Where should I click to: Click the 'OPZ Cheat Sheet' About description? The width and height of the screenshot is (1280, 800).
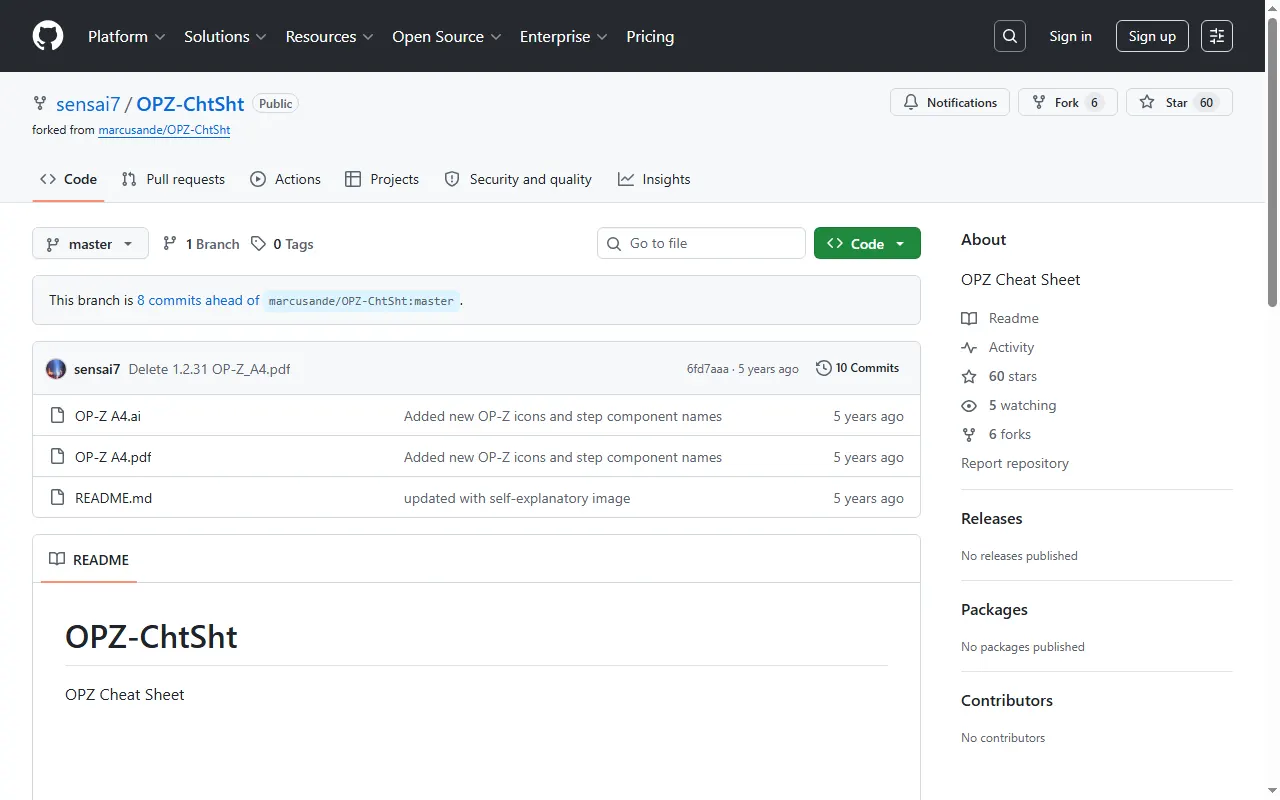[x=1021, y=280]
